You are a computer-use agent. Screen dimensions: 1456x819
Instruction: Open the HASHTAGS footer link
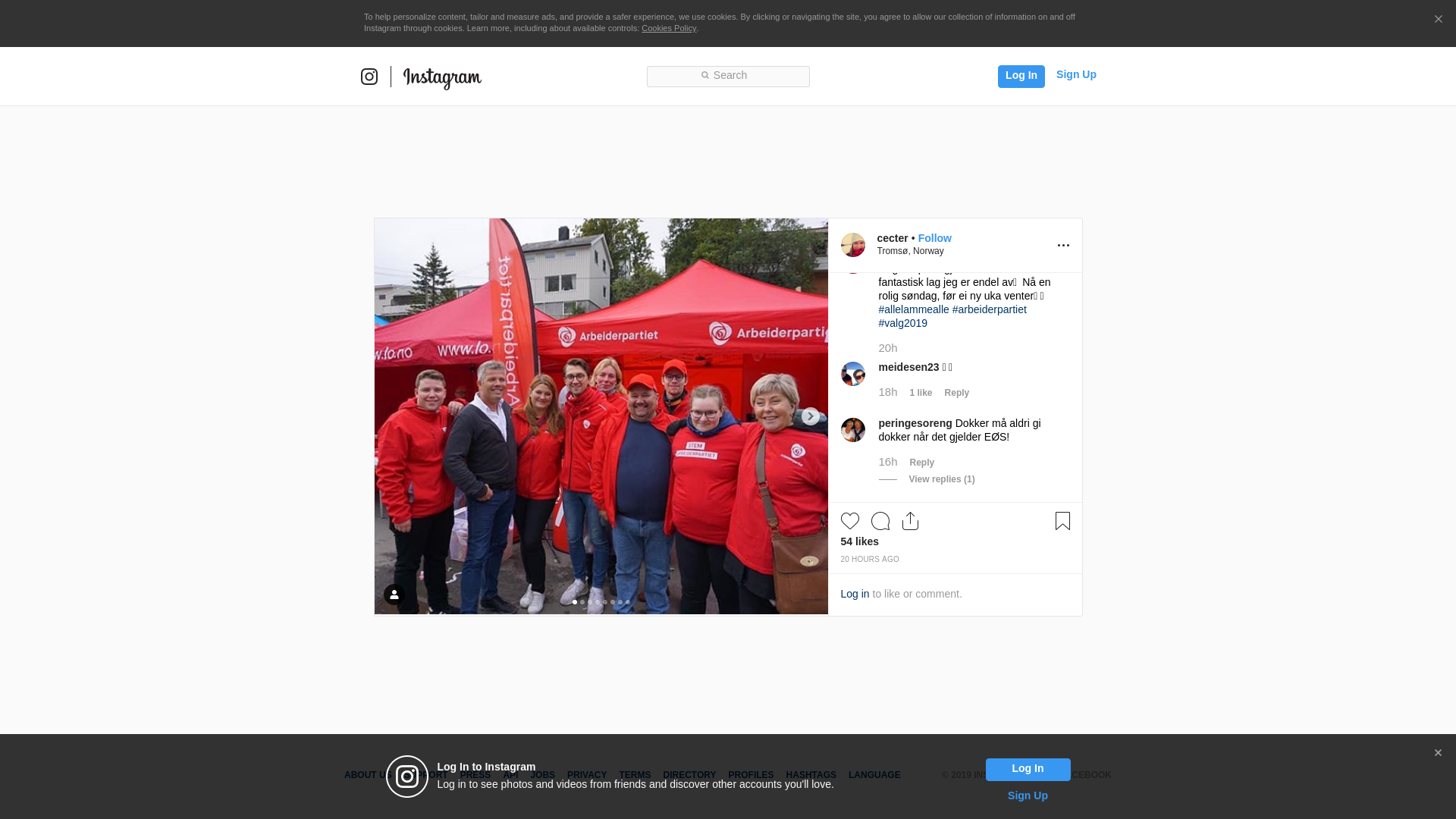pyautogui.click(x=811, y=775)
